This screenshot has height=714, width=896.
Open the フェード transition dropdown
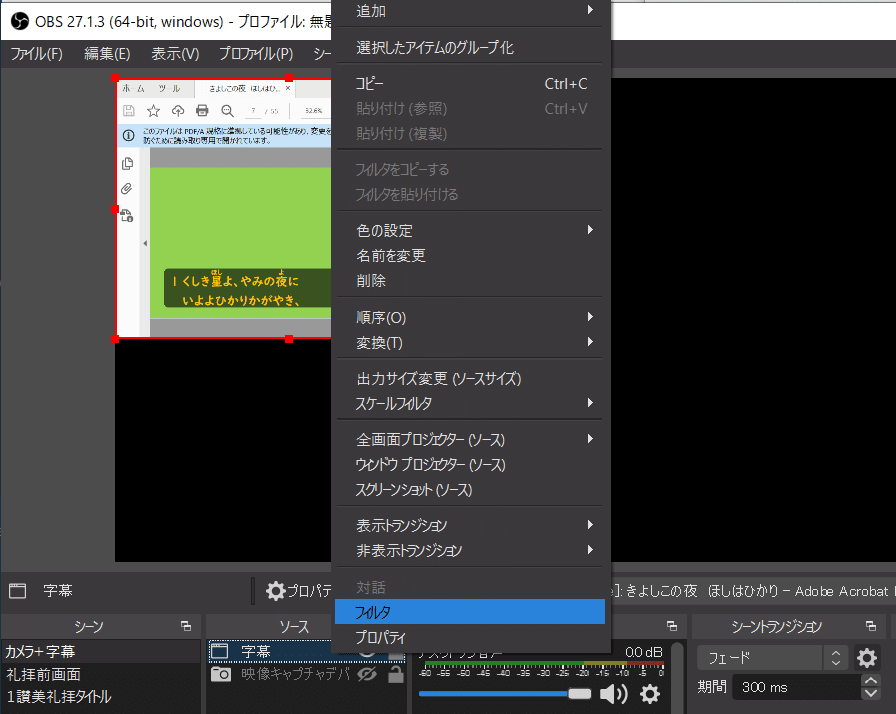coord(835,658)
